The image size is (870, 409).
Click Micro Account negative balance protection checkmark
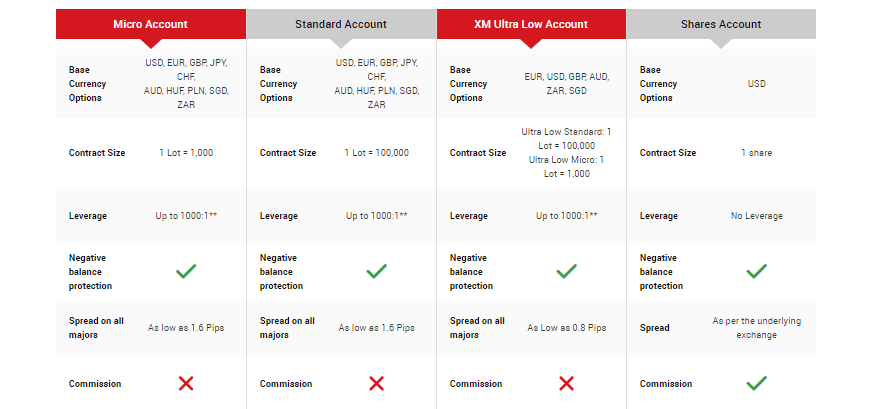pos(186,271)
